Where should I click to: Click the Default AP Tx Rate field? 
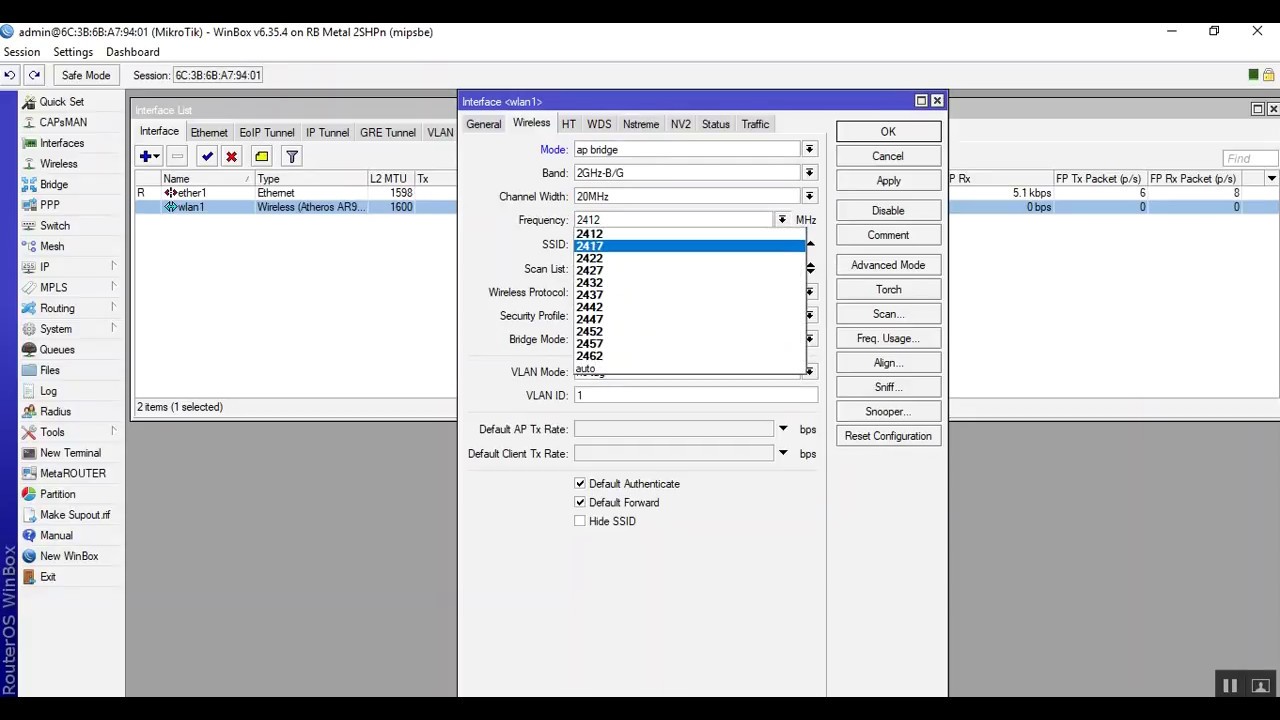click(x=674, y=429)
